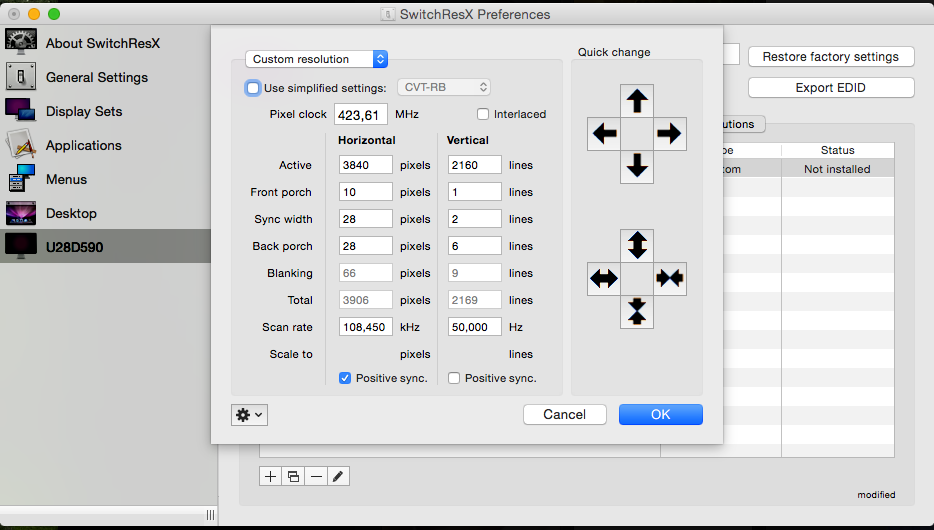Click the Export EDID button
The width and height of the screenshot is (934, 530).
click(x=831, y=88)
